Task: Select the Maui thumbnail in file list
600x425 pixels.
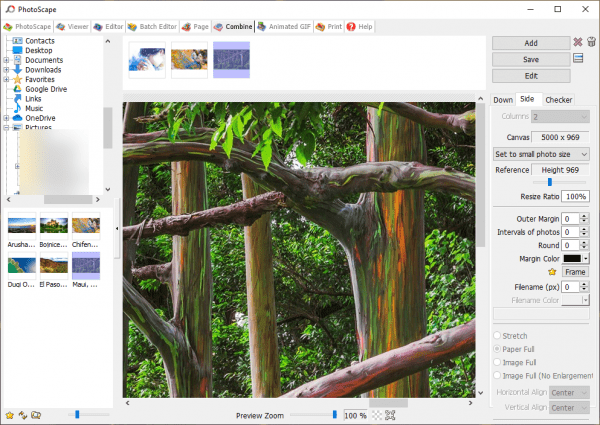Action: (86, 265)
